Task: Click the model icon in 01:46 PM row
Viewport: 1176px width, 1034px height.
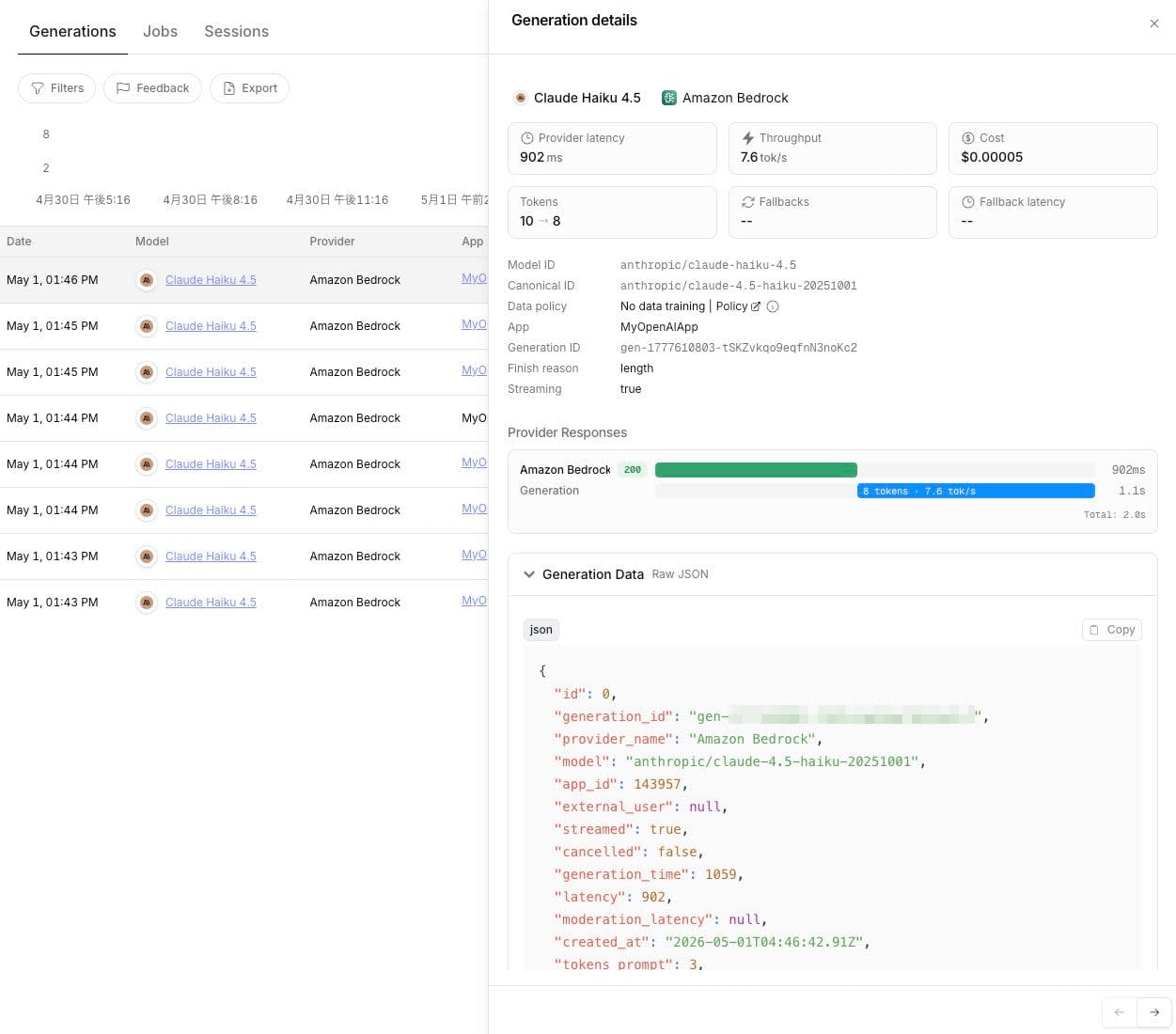Action: coord(147,280)
